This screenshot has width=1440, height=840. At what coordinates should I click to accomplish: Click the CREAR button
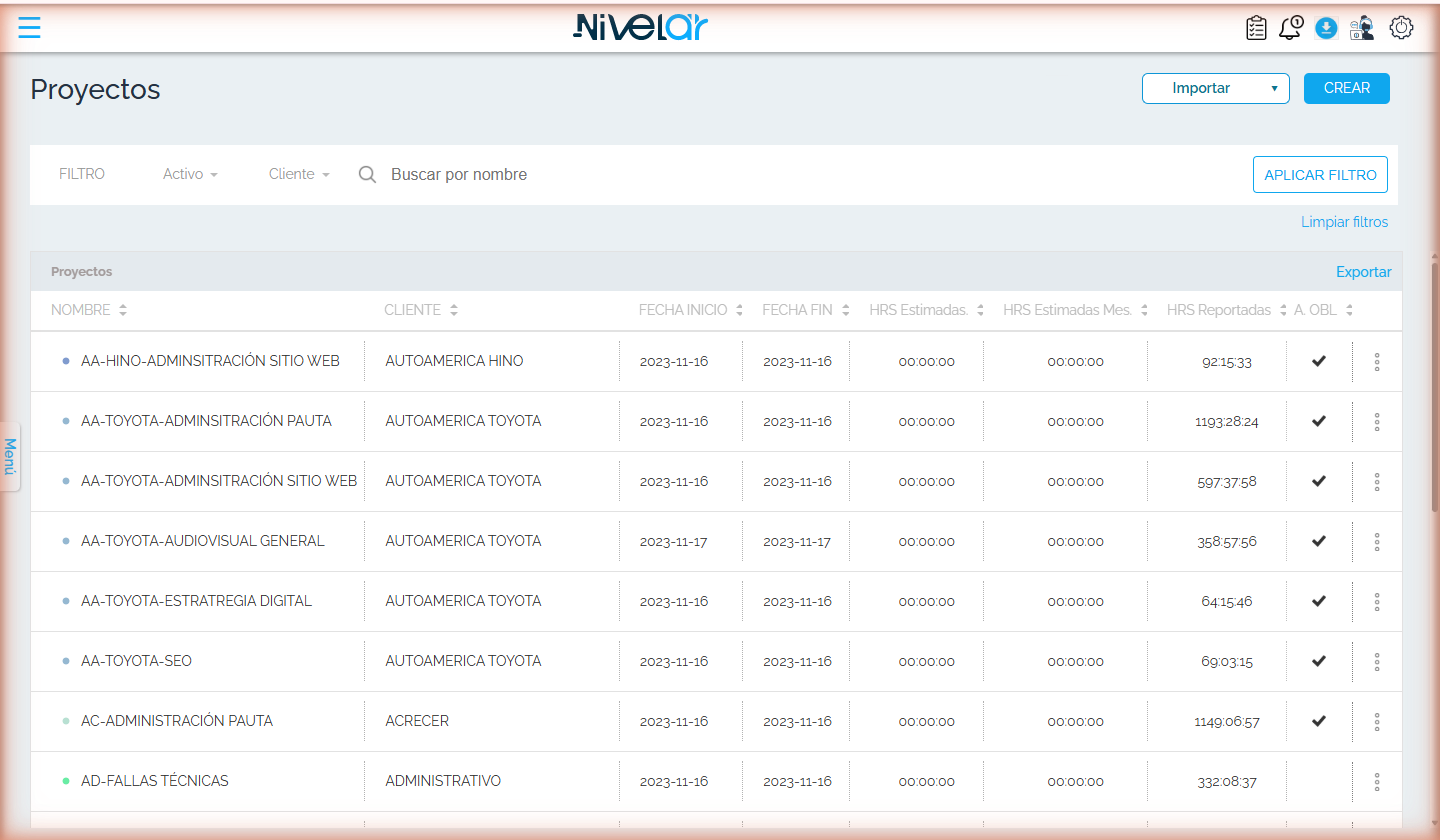pos(1347,88)
